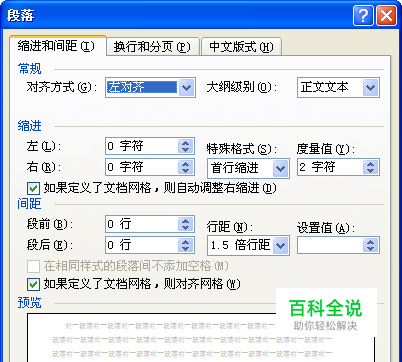
Task: Click the paragraph preview box
Action: coord(201,337)
